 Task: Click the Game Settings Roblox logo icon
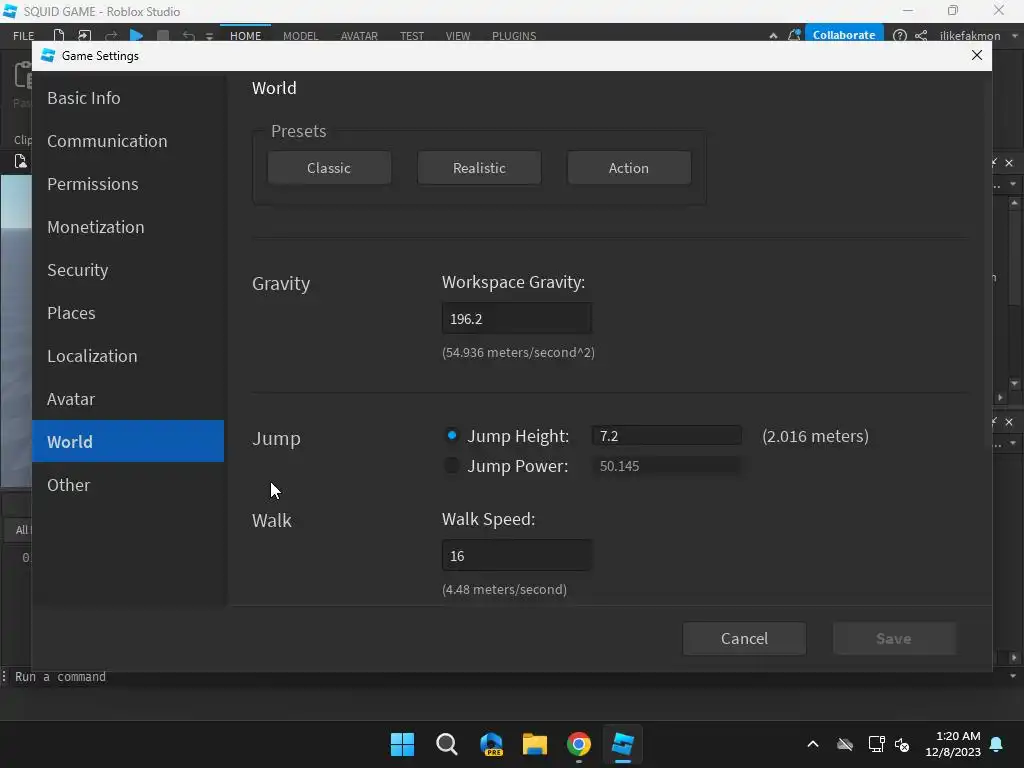click(48, 56)
